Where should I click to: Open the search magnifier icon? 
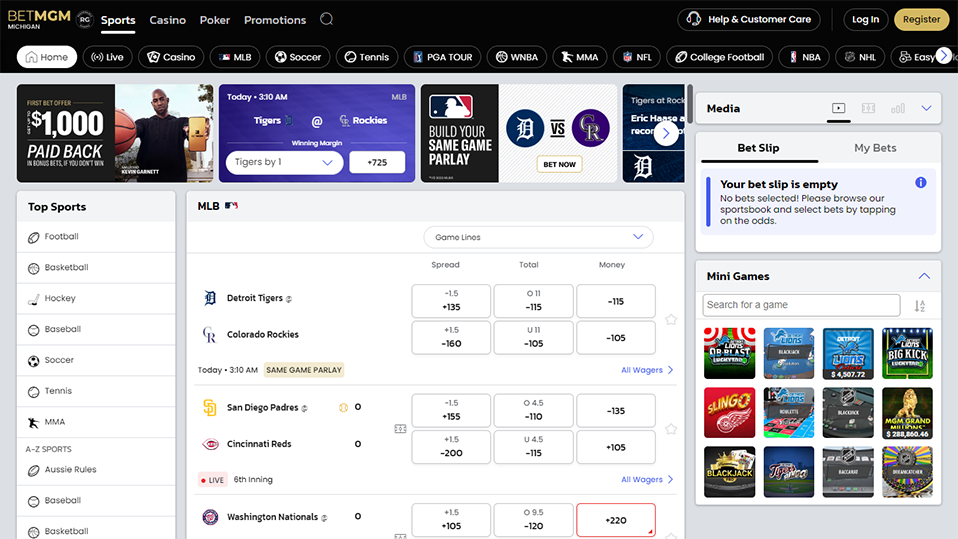coord(327,19)
